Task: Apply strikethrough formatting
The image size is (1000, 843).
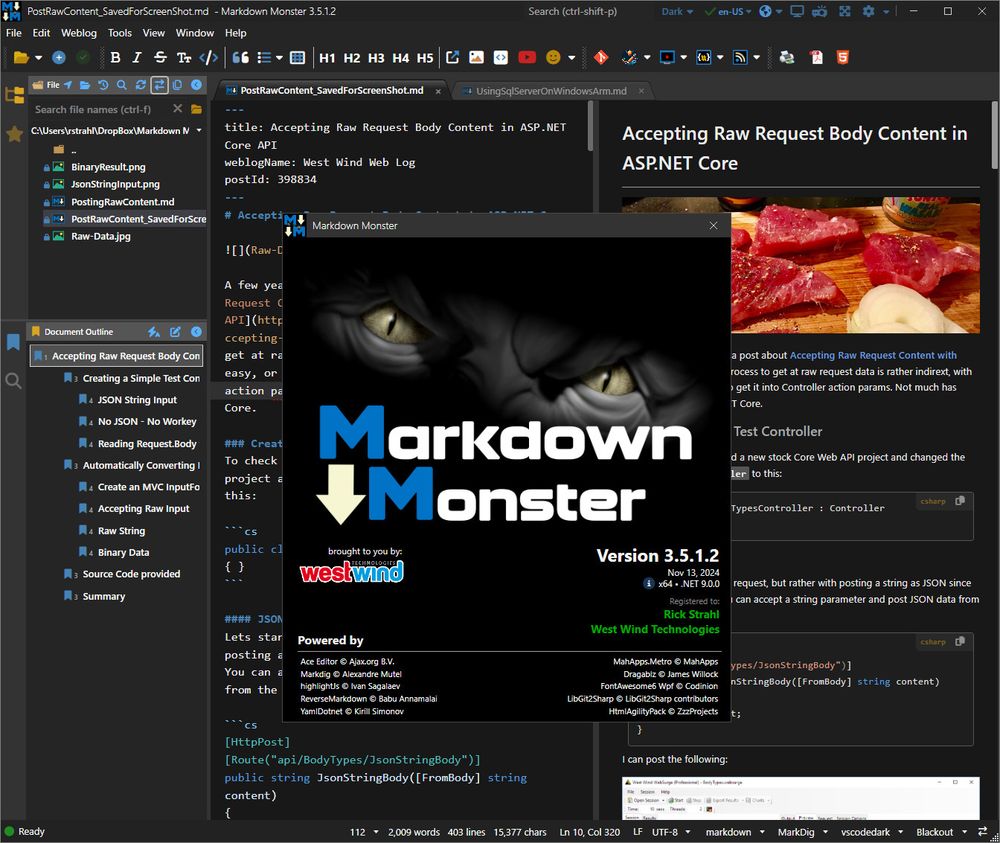Action: (160, 57)
